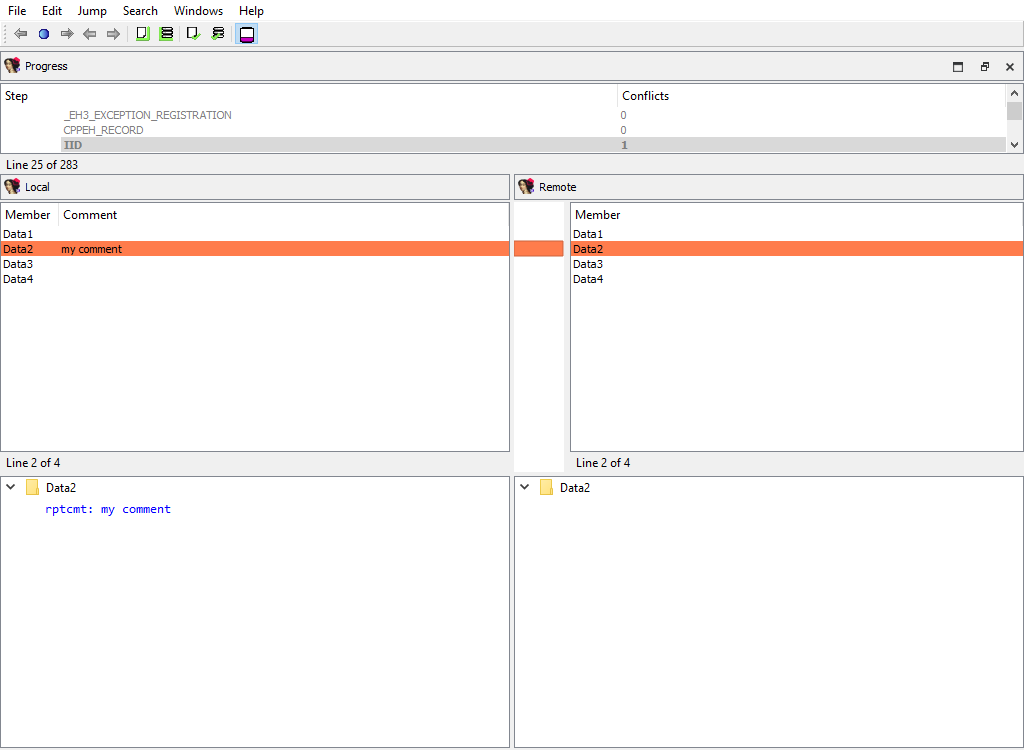Click the stacked pages green checkmark icon
1024x750 pixels.
(218, 34)
